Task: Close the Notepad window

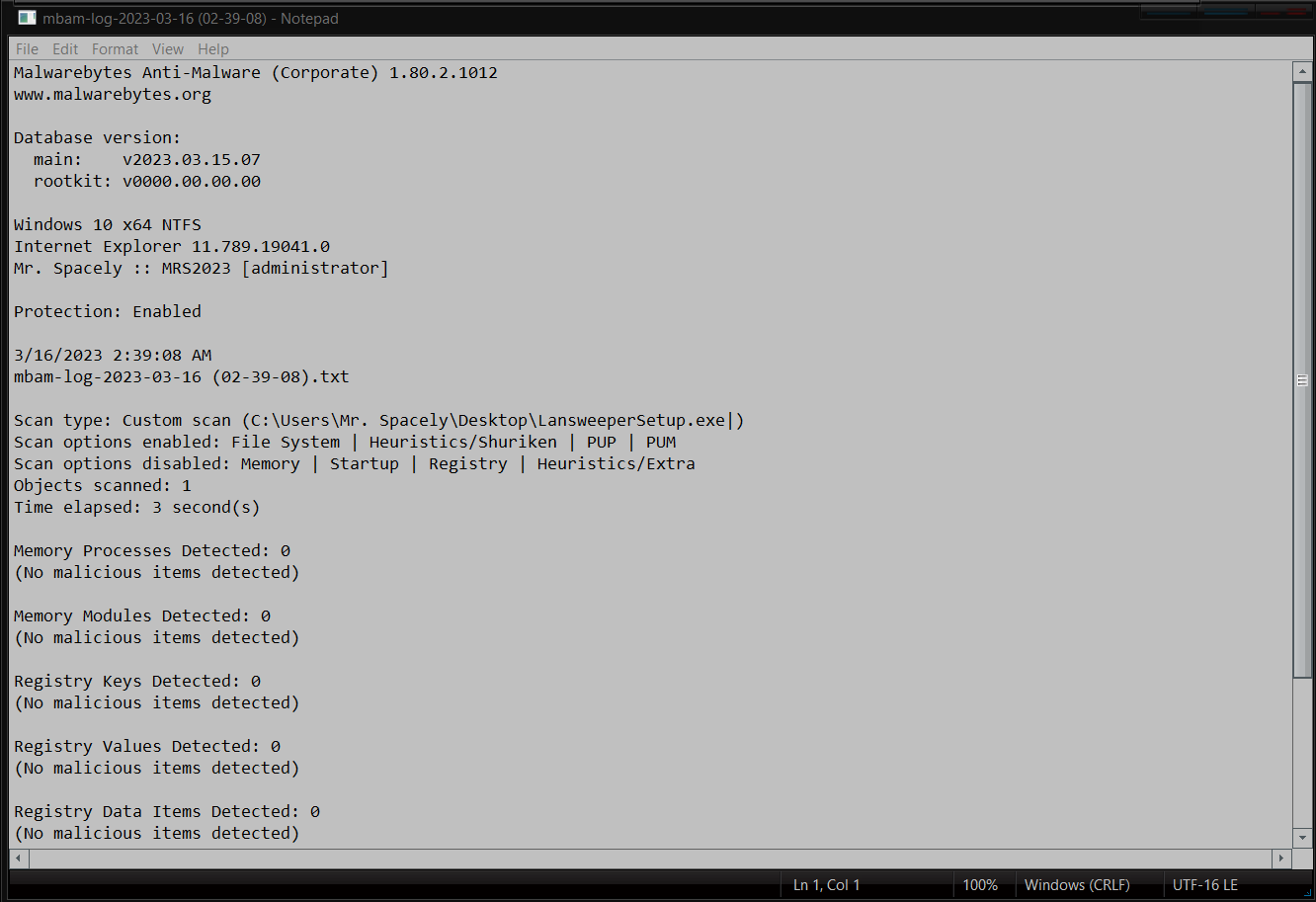Action: click(x=1281, y=12)
